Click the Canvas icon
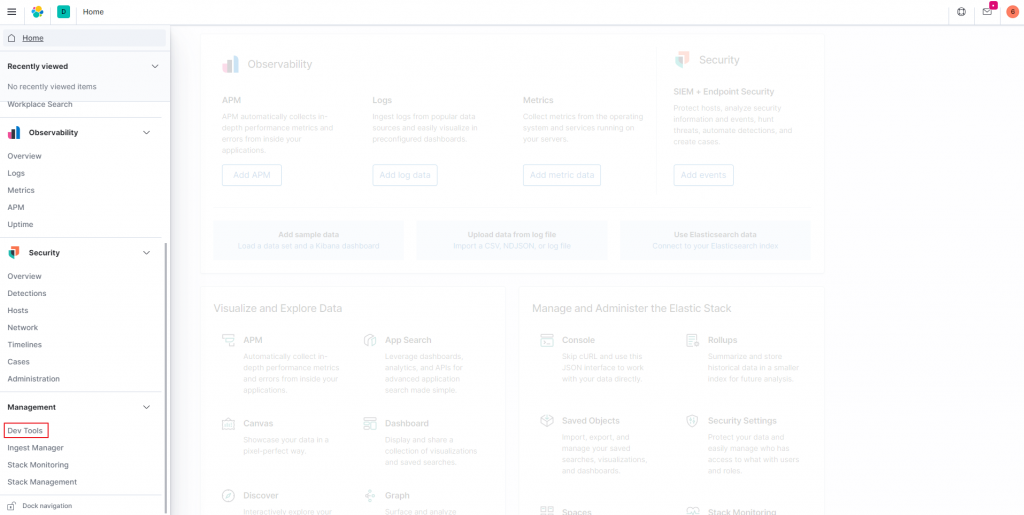Viewport: 1024px width, 515px height. click(228, 423)
